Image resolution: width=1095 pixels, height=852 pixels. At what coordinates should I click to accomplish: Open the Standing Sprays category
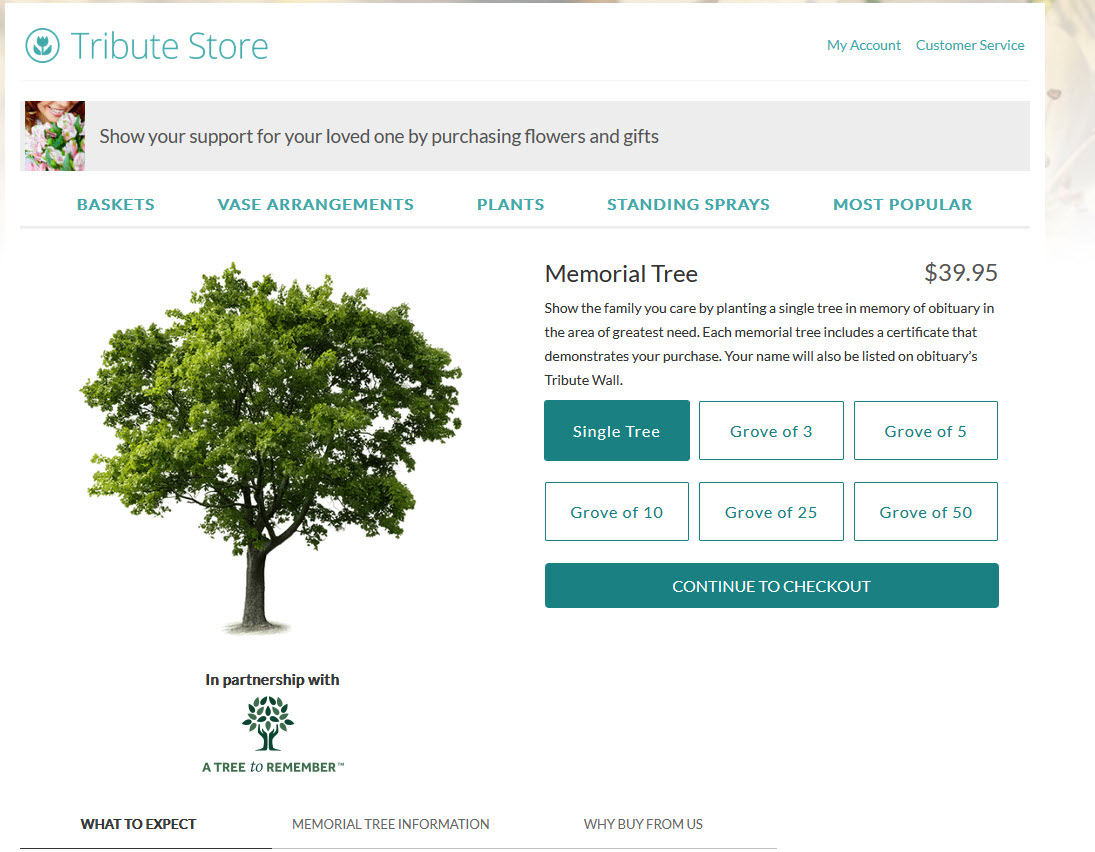point(688,204)
